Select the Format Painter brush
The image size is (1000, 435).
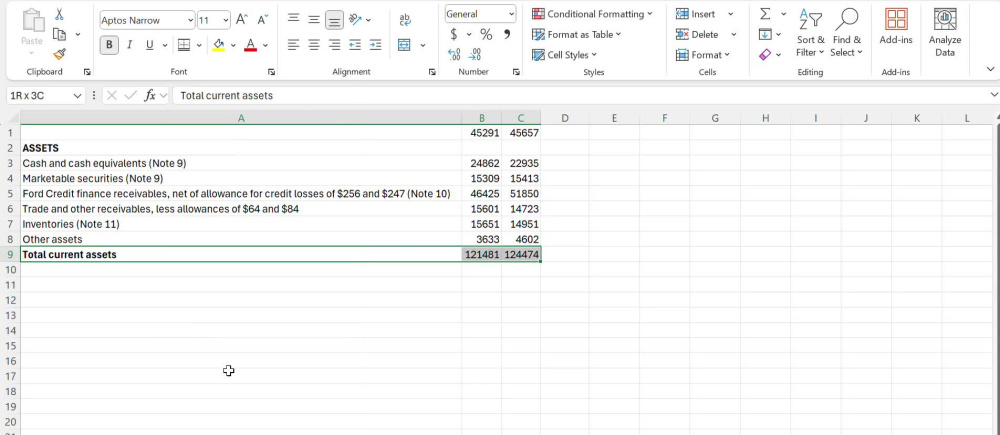point(59,54)
